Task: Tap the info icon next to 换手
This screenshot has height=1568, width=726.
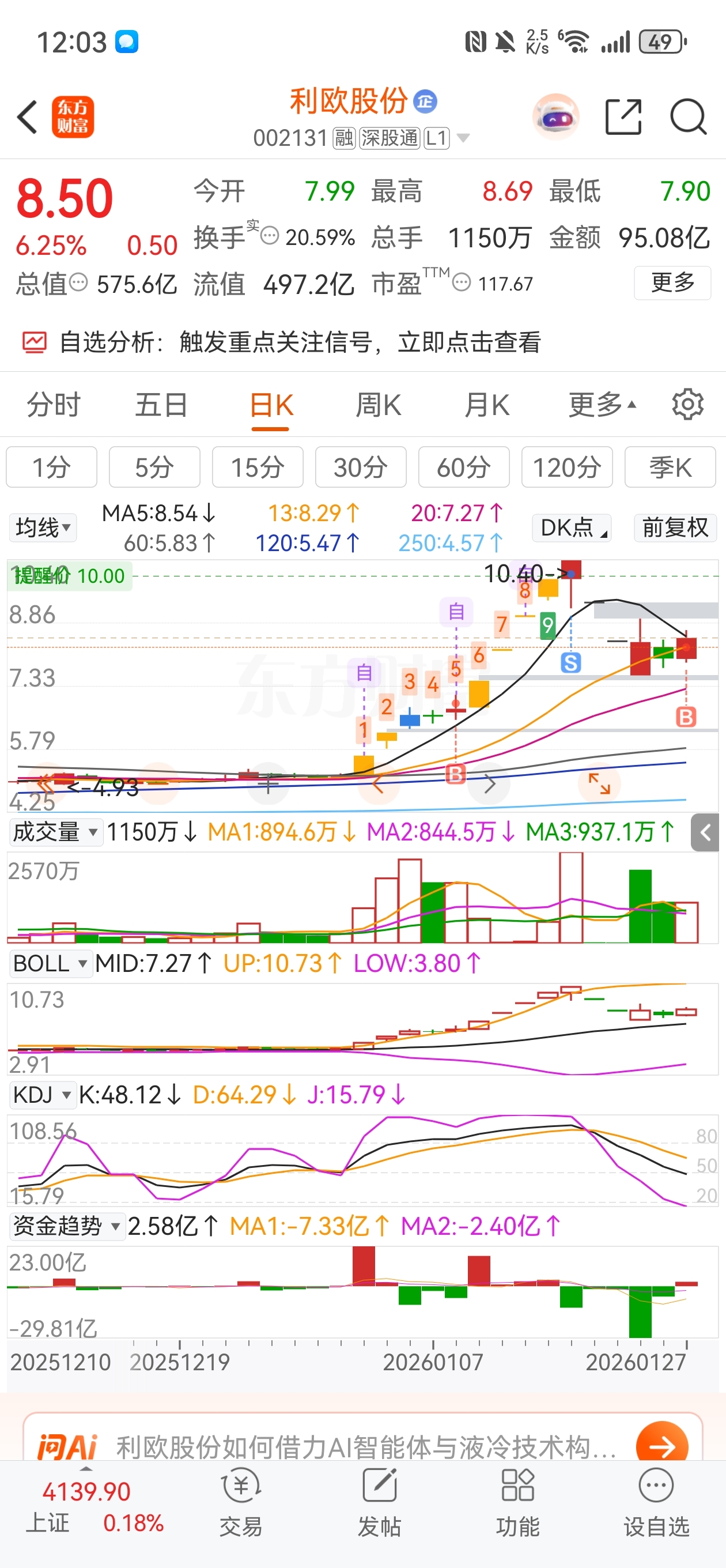Action: 270,235
